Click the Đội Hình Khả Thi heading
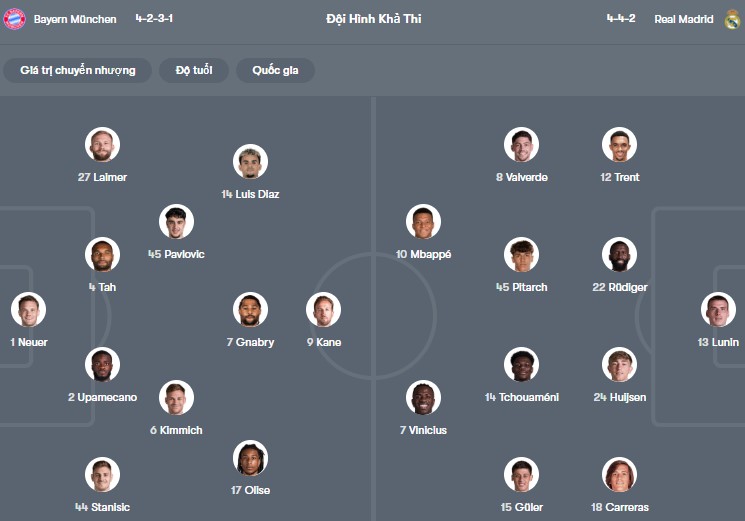The image size is (745, 521). 373,19
